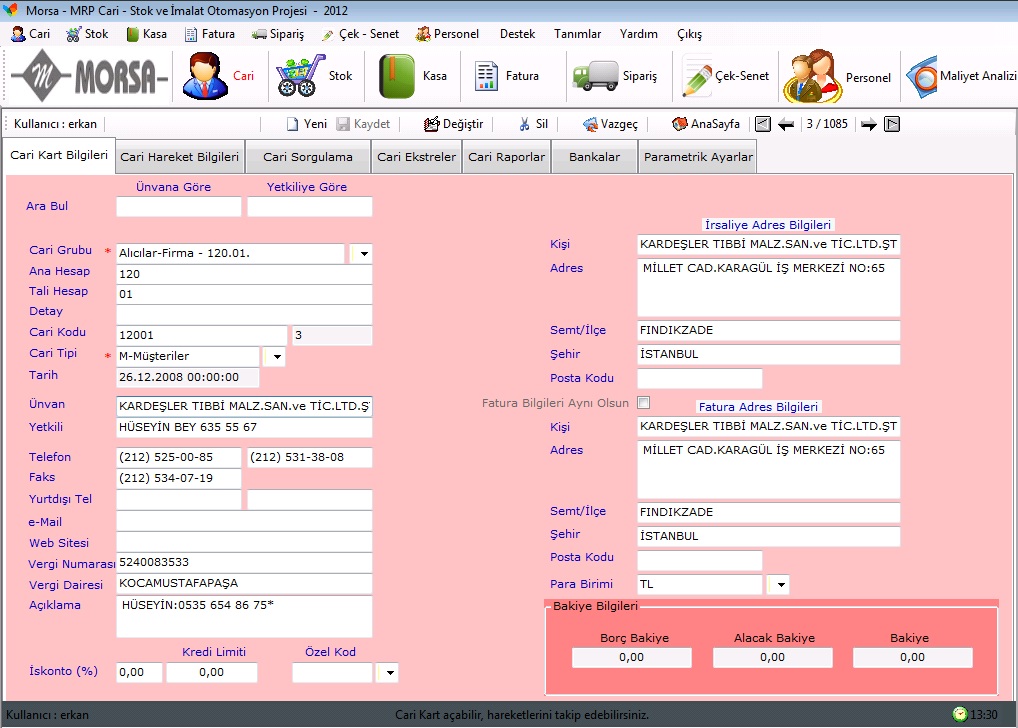Click the status bar clock icon
This screenshot has height=728, width=1018.
click(960, 714)
